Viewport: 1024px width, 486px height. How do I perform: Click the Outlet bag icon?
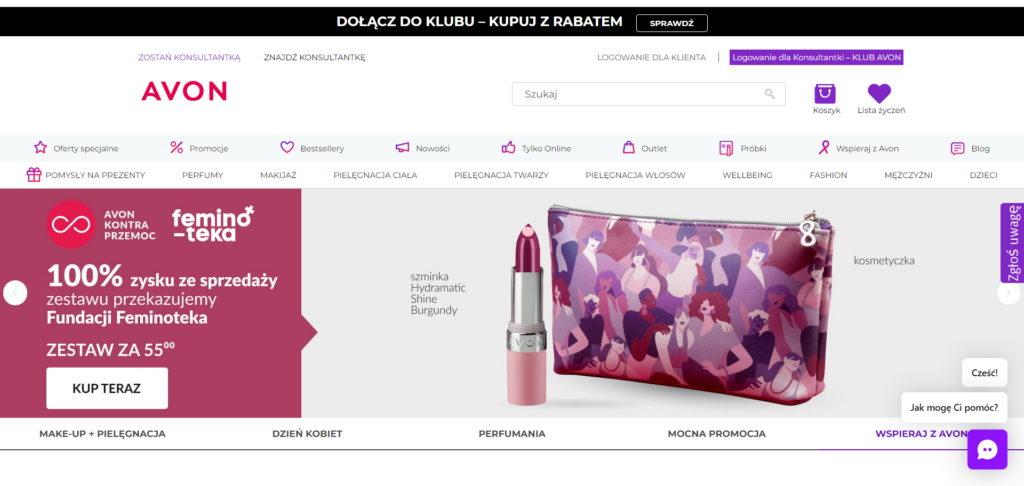click(x=629, y=147)
